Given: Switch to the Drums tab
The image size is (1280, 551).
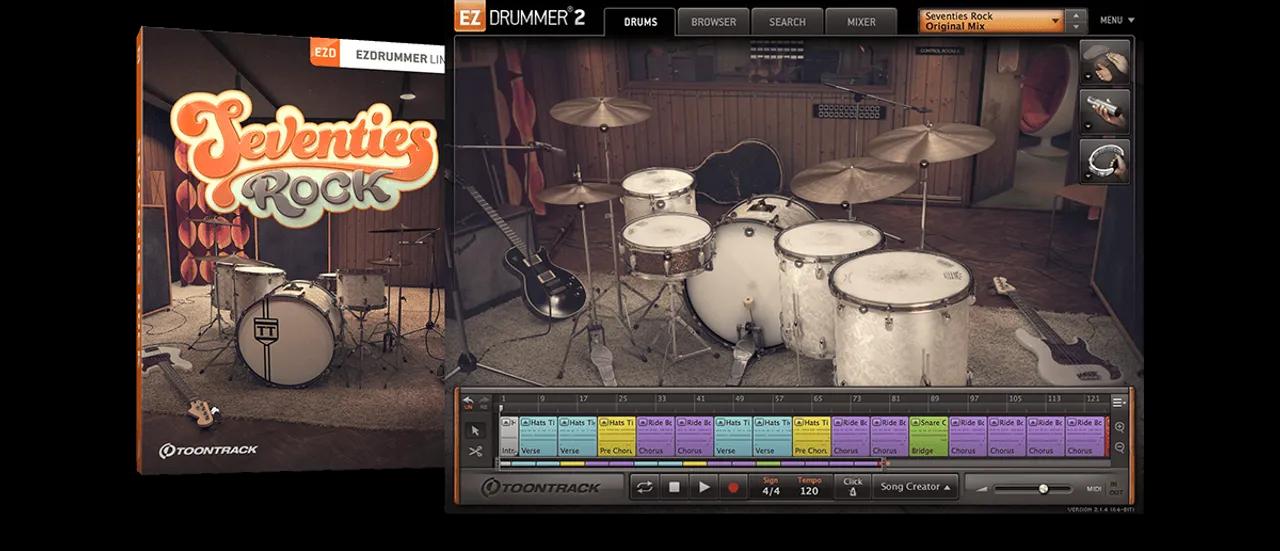Looking at the screenshot, I should 638,21.
